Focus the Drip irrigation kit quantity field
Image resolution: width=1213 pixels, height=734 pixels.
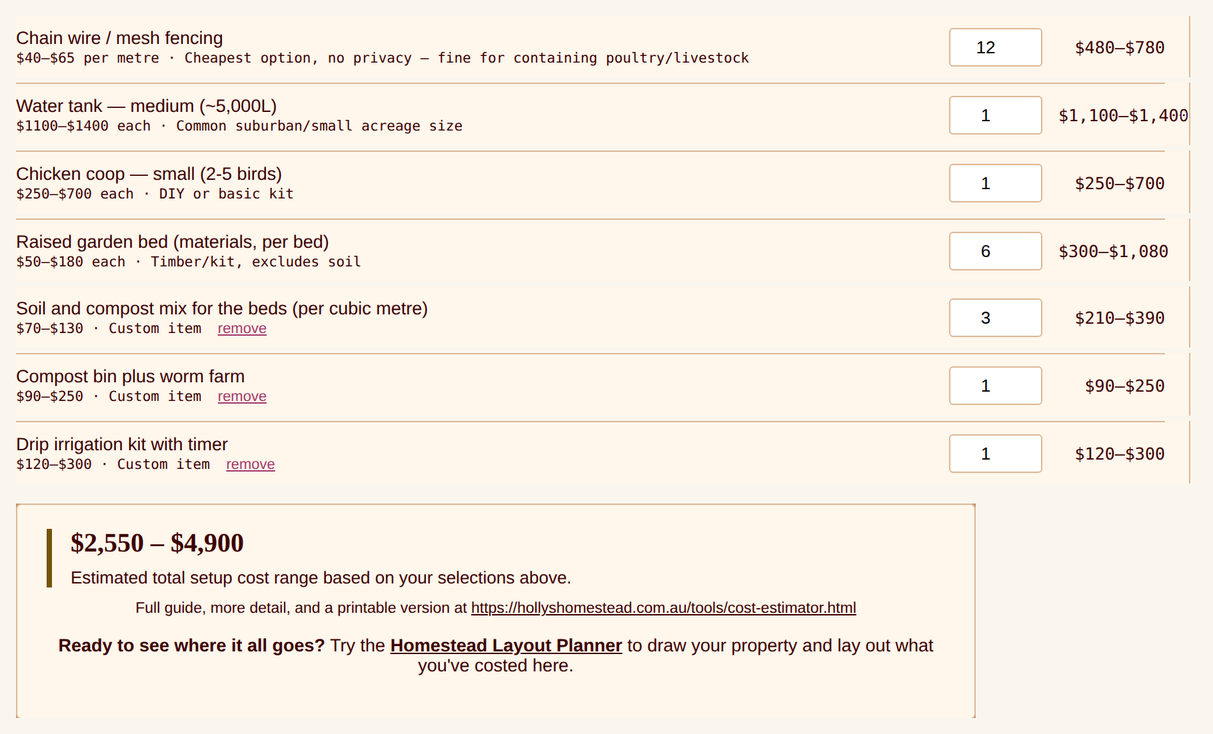coord(995,454)
